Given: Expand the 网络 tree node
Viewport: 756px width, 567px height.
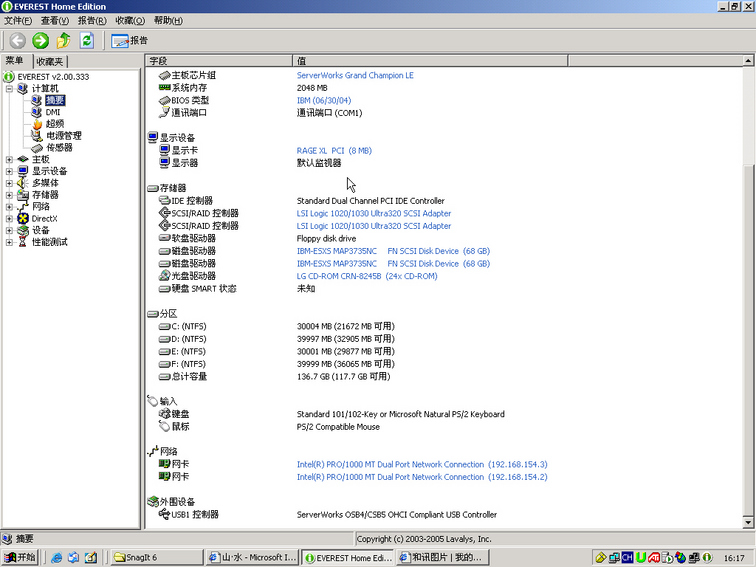Looking at the screenshot, I should [x=9, y=207].
